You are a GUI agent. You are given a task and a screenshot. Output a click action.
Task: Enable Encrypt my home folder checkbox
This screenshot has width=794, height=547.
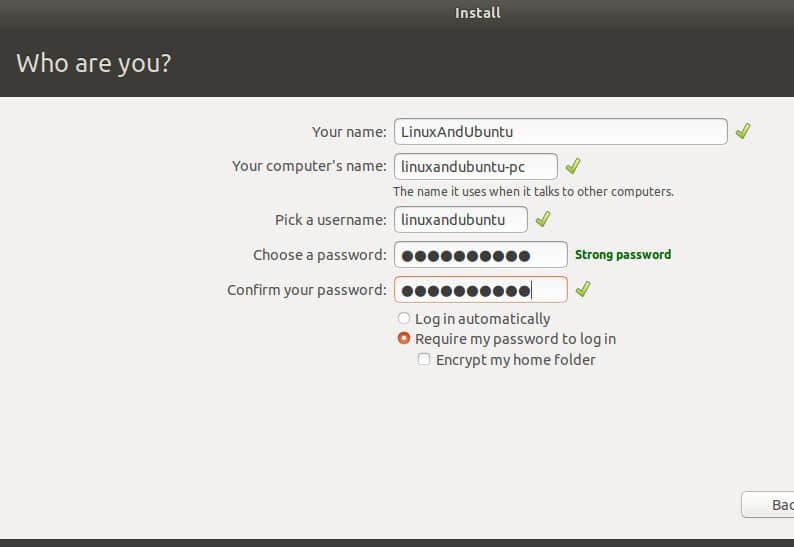[425, 360]
